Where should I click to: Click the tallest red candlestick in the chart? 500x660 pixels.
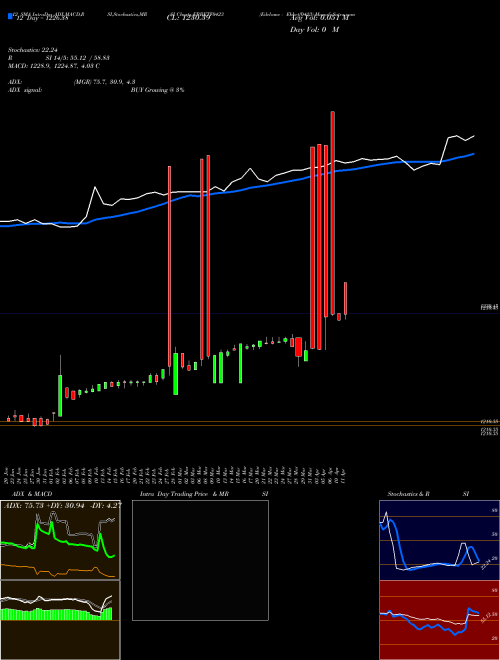[332, 213]
